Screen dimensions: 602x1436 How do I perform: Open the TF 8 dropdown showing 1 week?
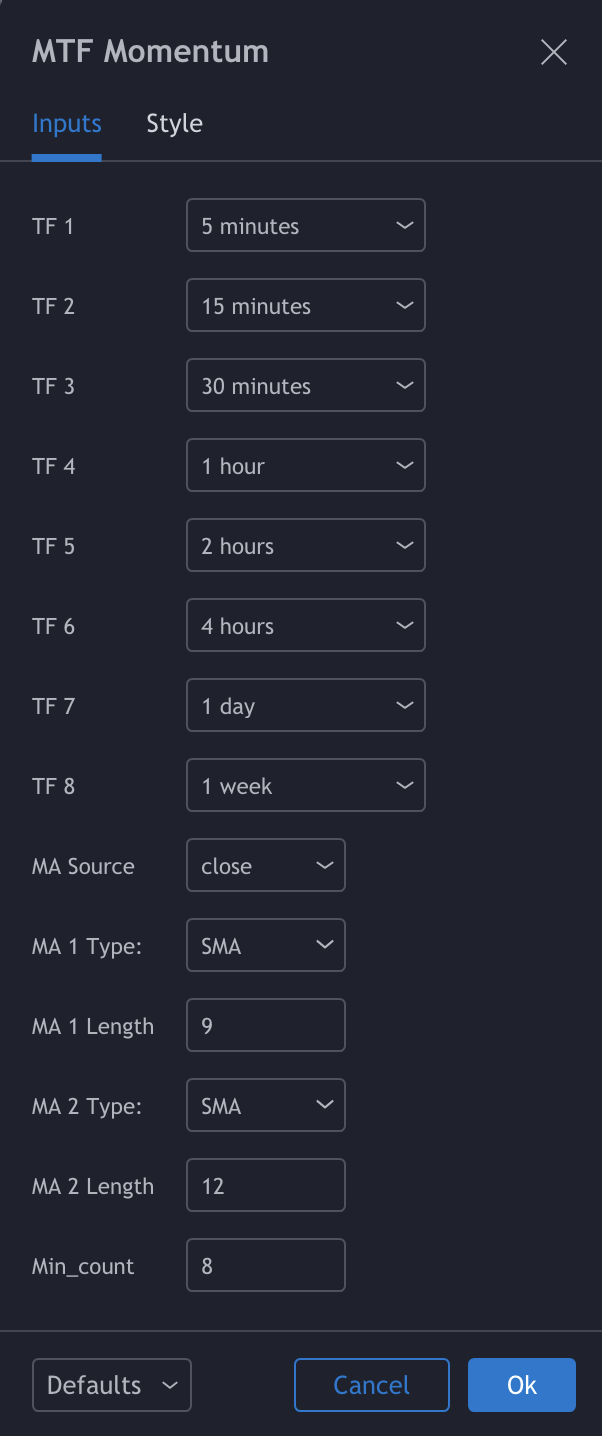[x=305, y=786]
